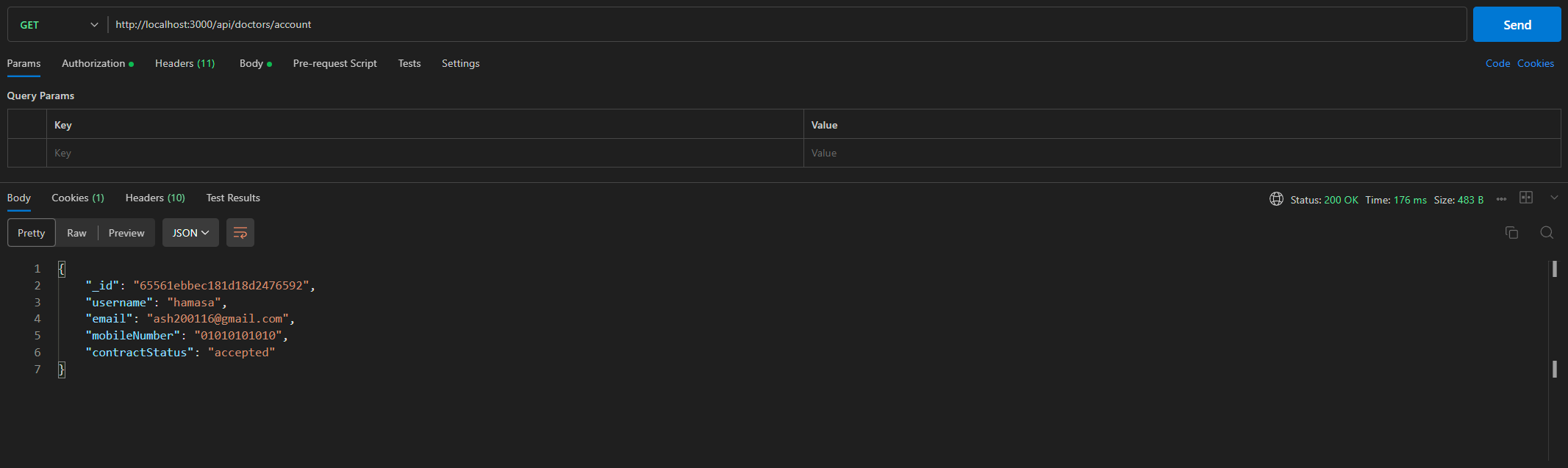The width and height of the screenshot is (1568, 468).
Task: Open the Params request tab
Action: (x=24, y=64)
